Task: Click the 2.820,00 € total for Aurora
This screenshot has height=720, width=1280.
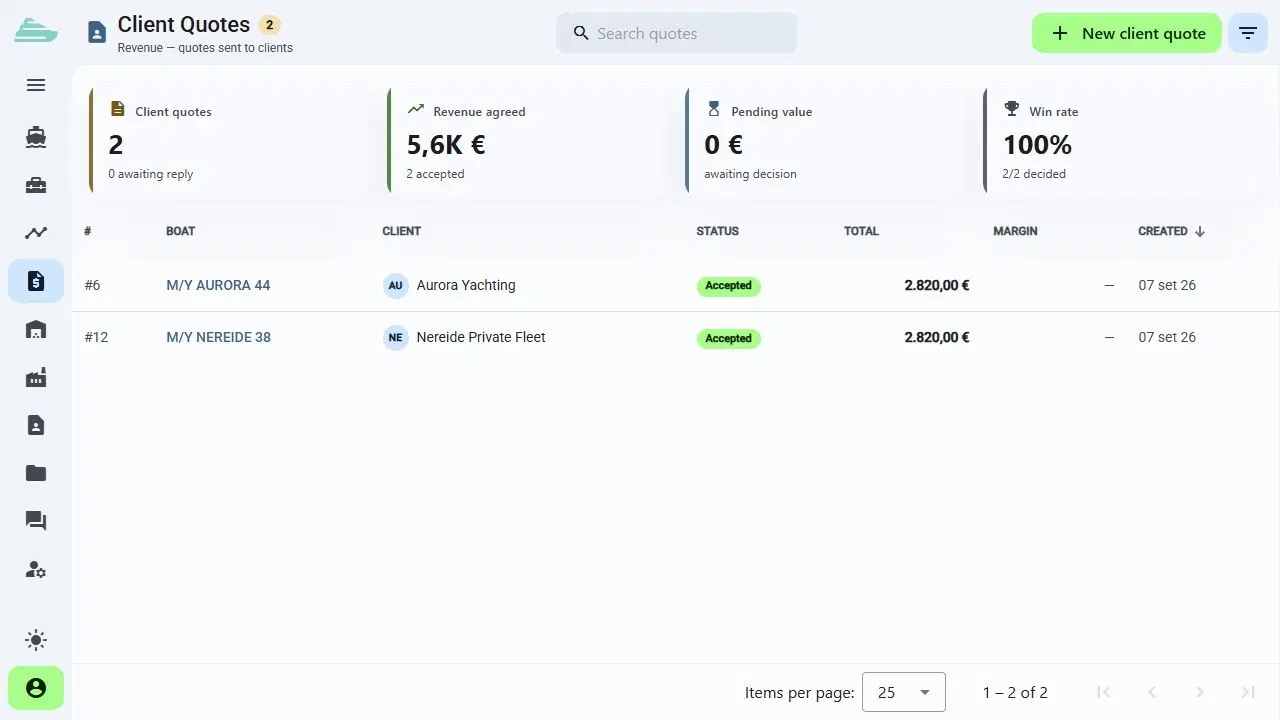Action: 937,285
